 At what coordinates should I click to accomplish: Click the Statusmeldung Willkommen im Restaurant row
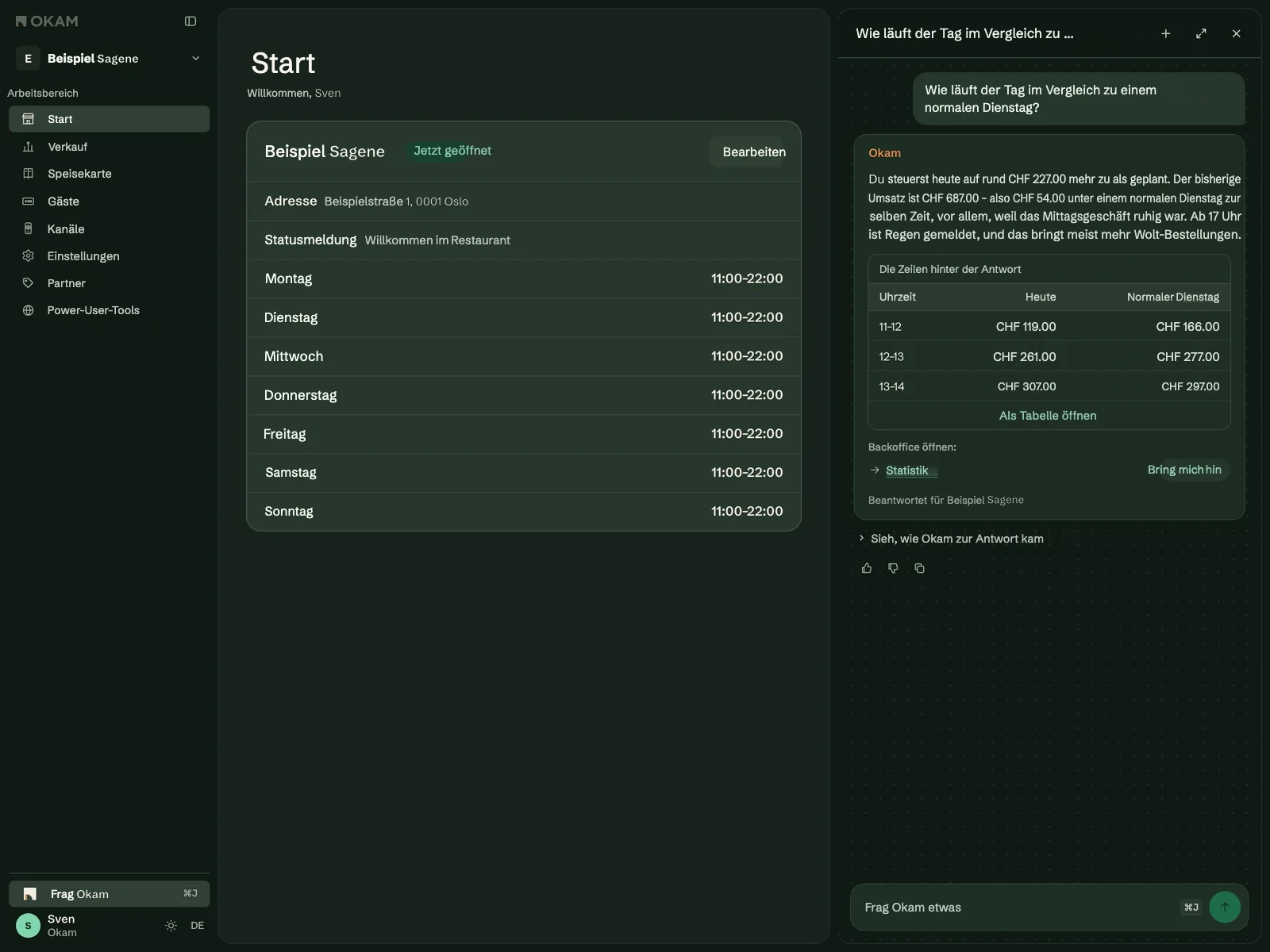click(x=524, y=240)
